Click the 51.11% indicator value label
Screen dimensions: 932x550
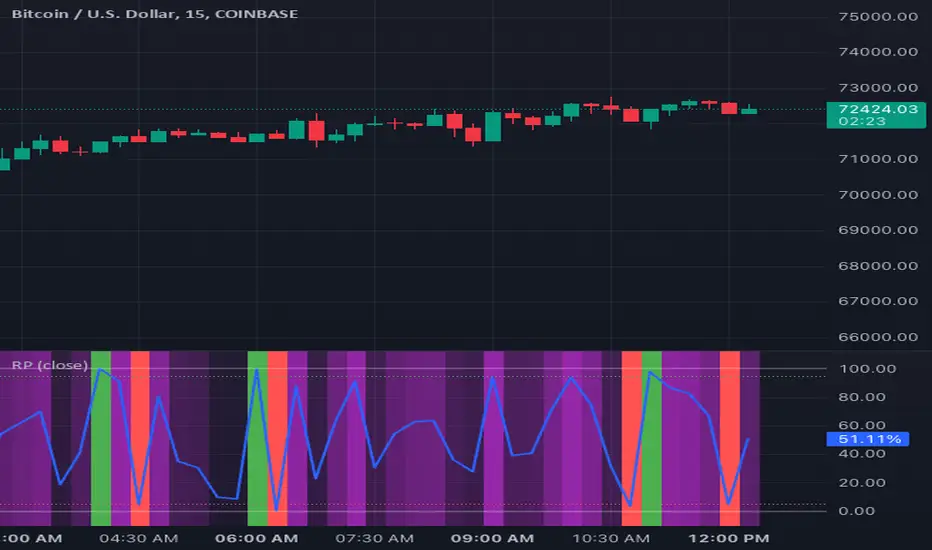pyautogui.click(x=868, y=439)
